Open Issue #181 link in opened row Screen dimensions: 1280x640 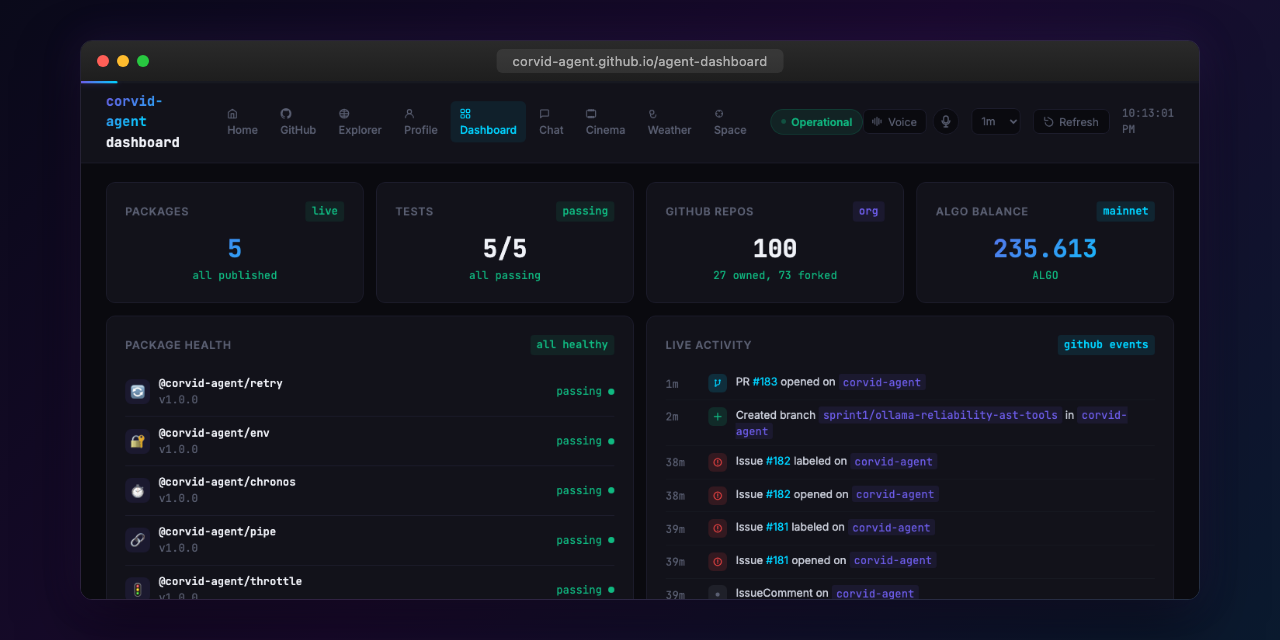[x=778, y=560]
